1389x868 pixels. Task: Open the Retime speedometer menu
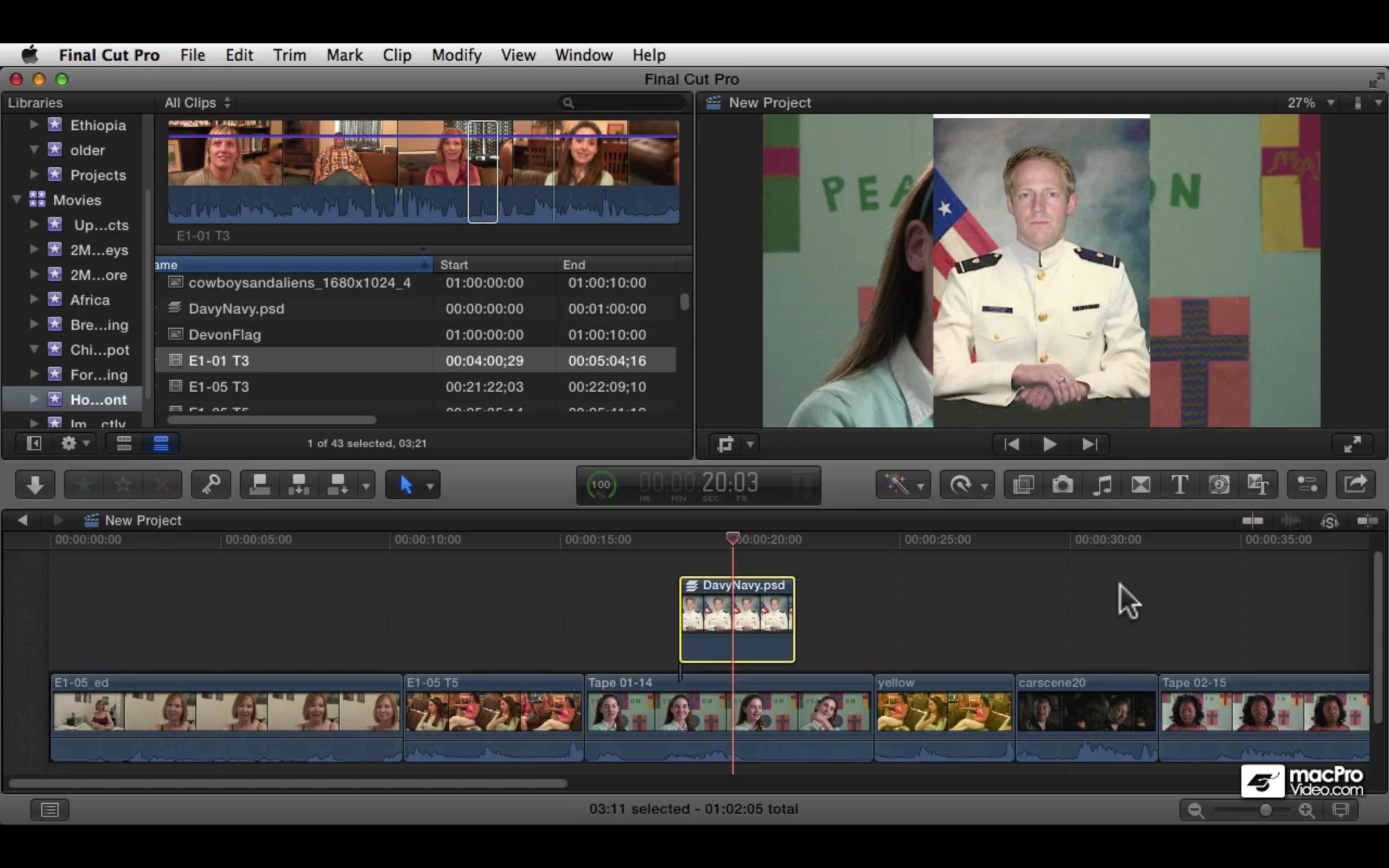coord(967,485)
